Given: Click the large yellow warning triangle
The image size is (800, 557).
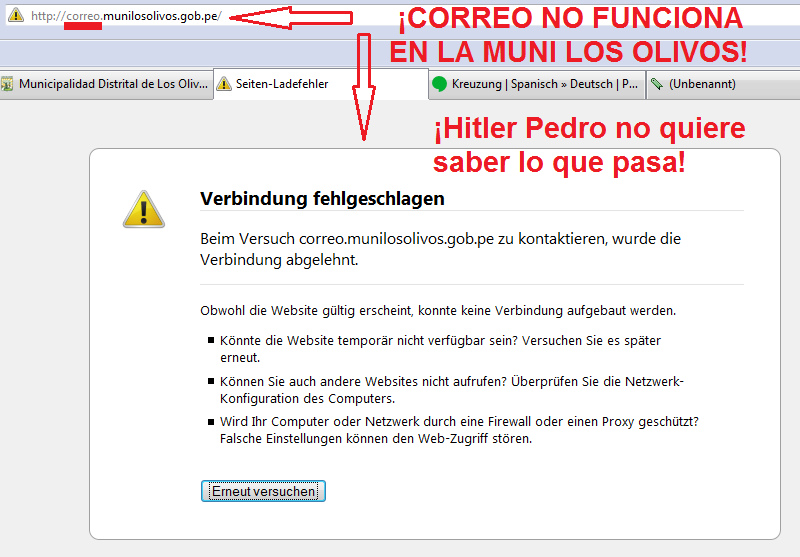Looking at the screenshot, I should click(144, 208).
